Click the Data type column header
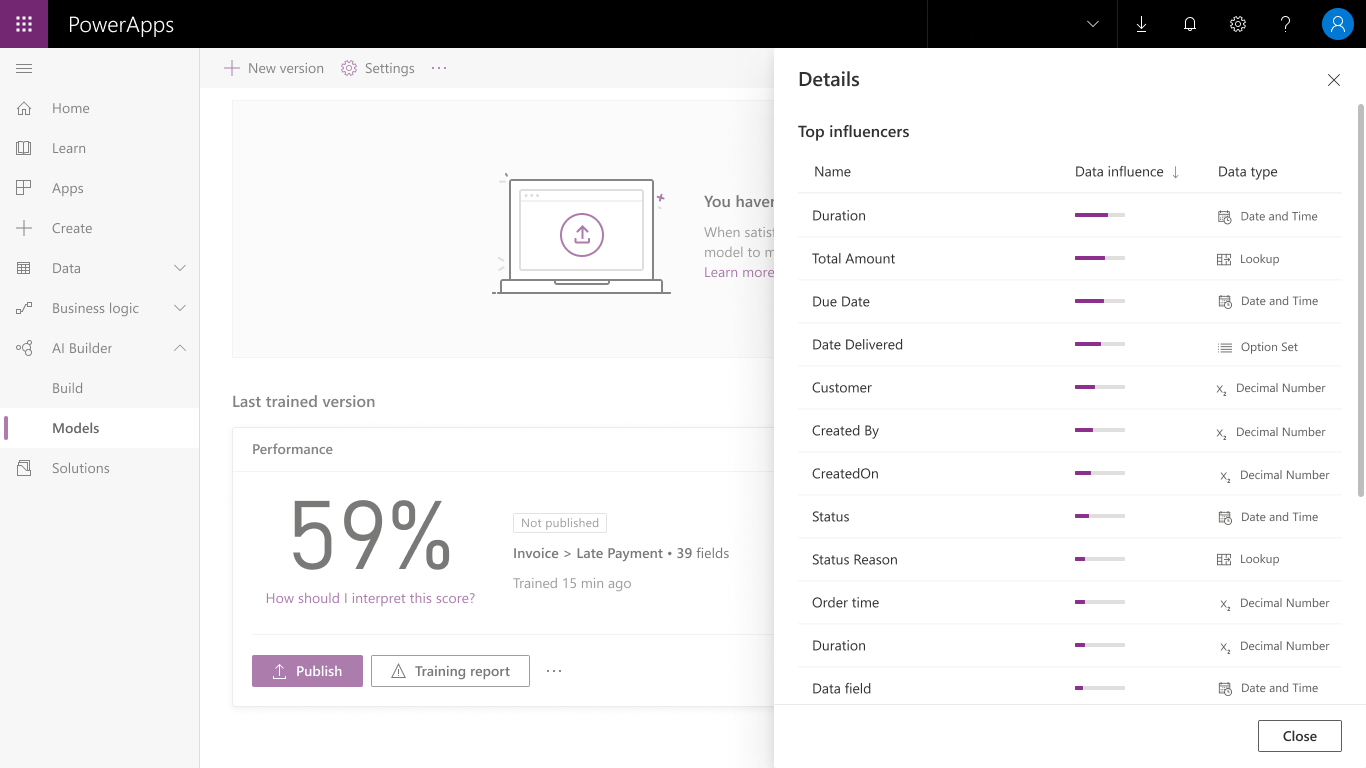The image size is (1366, 768). 1248,172
